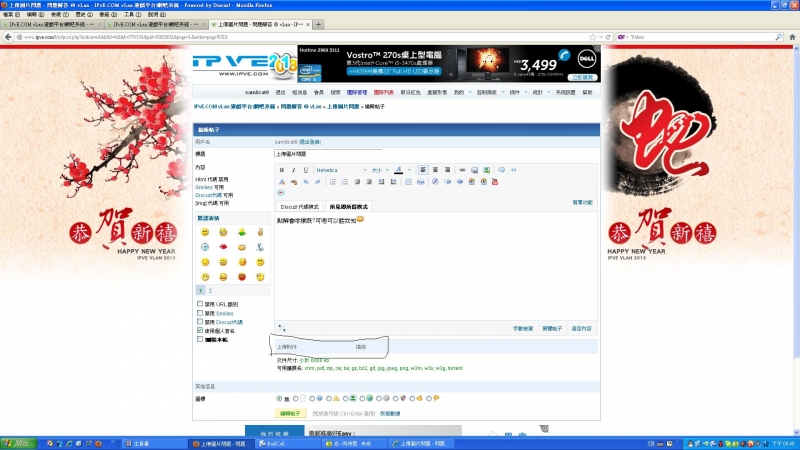Image resolution: width=800 pixels, height=450 pixels.
Task: Expand dropdown arrow right of 統計 in the nav bar
Action: click(x=548, y=92)
